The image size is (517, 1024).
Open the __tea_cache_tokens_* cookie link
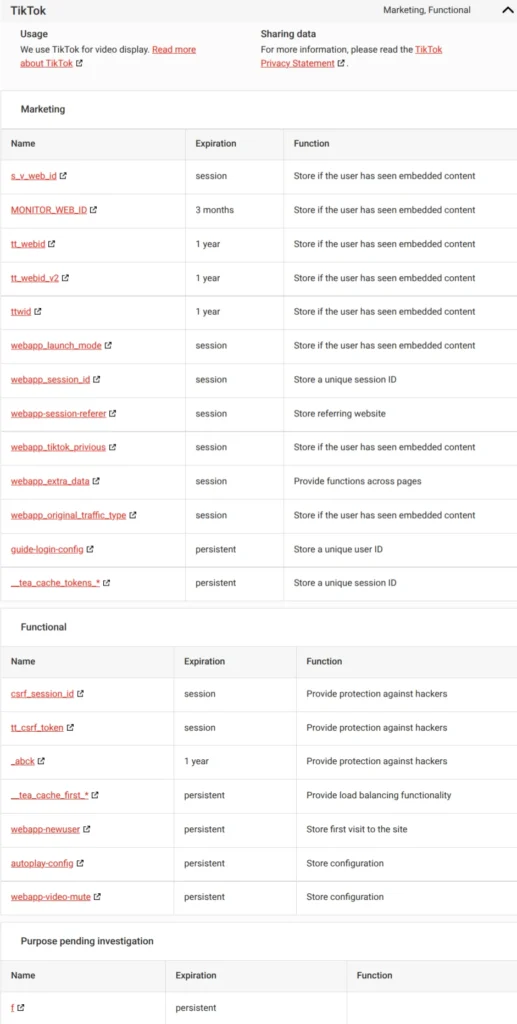(x=55, y=583)
